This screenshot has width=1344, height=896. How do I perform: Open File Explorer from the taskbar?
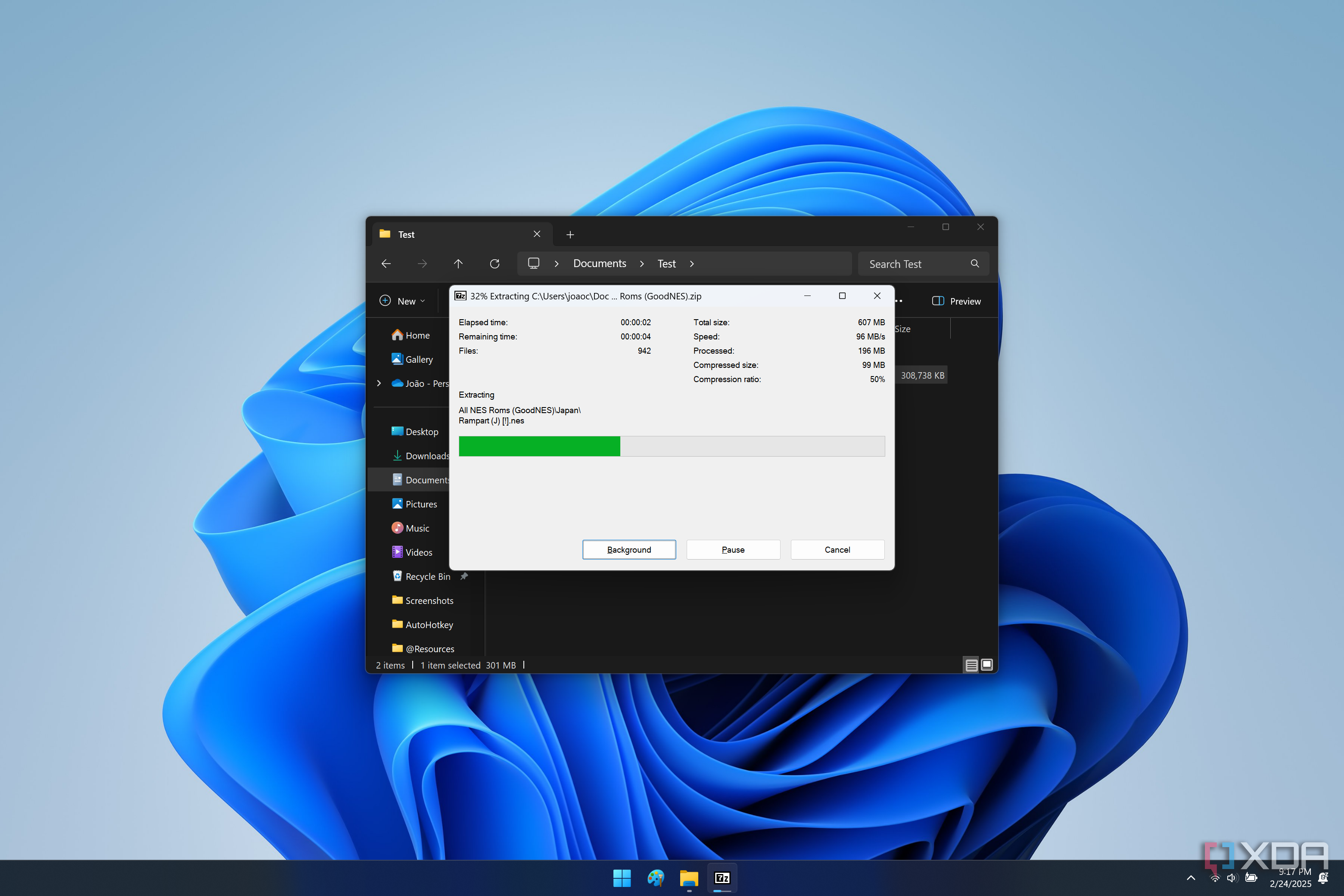[688, 878]
